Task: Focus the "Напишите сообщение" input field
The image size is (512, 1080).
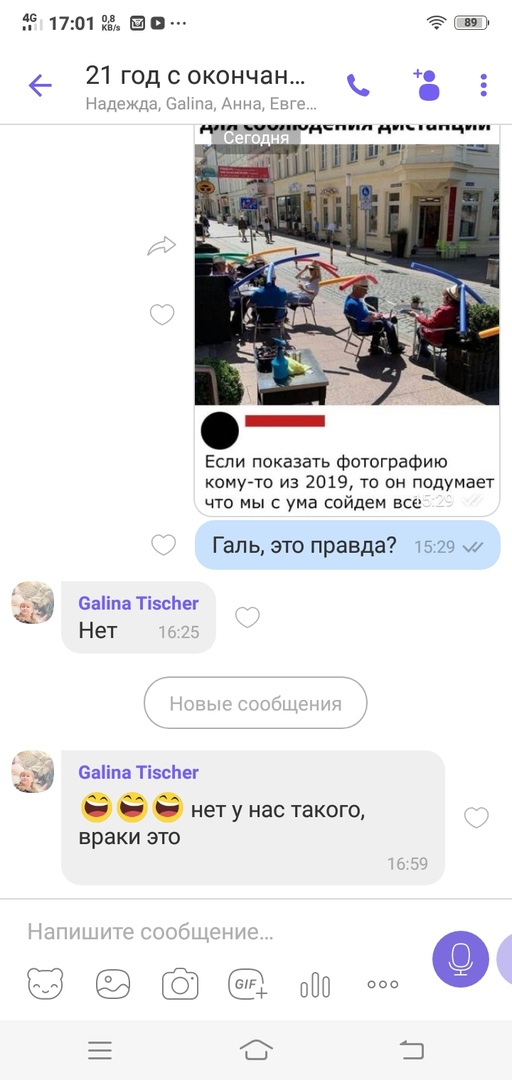Action: tap(221, 932)
